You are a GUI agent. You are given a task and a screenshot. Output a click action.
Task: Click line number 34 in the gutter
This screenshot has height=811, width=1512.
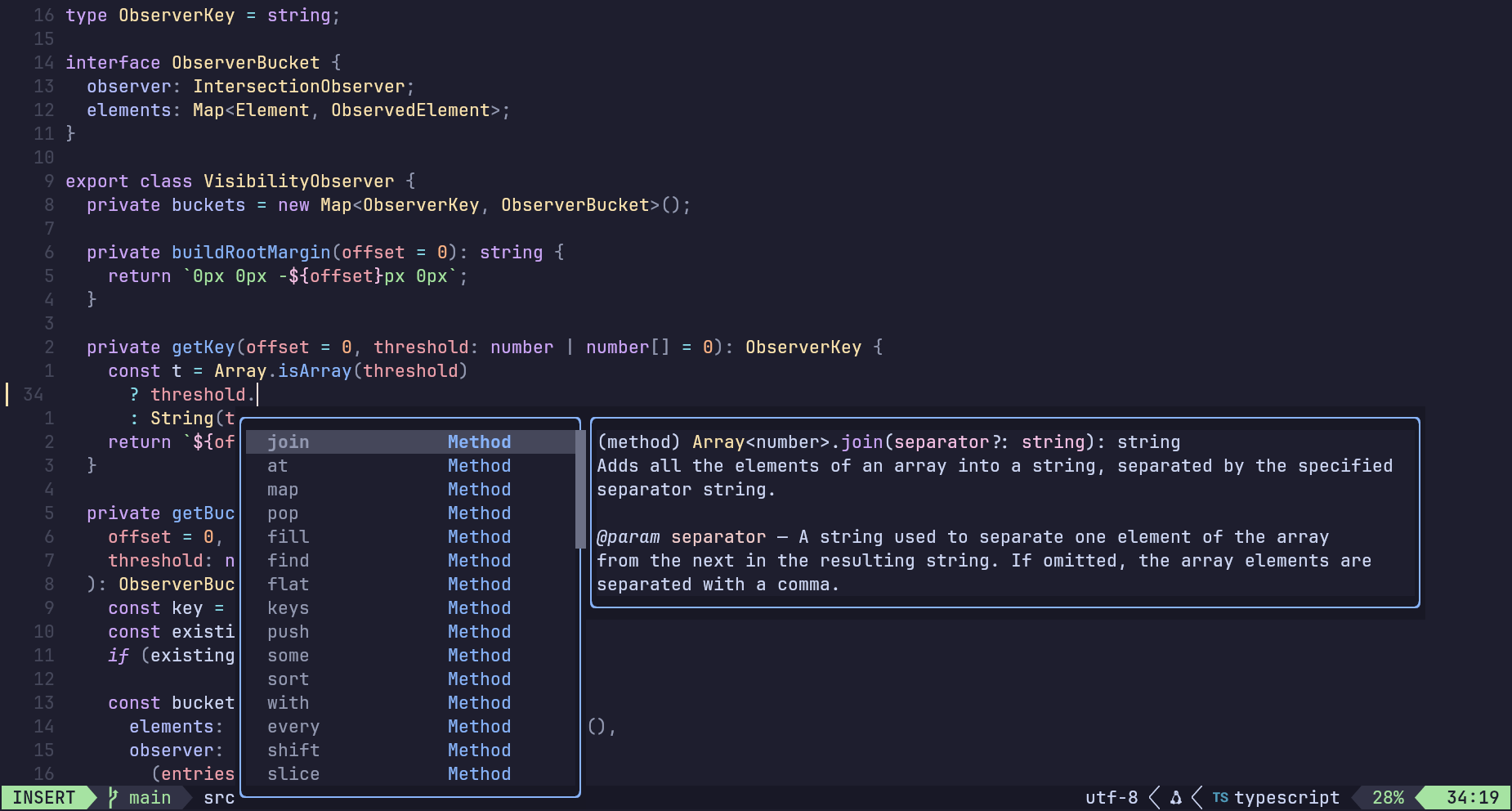tap(33, 395)
